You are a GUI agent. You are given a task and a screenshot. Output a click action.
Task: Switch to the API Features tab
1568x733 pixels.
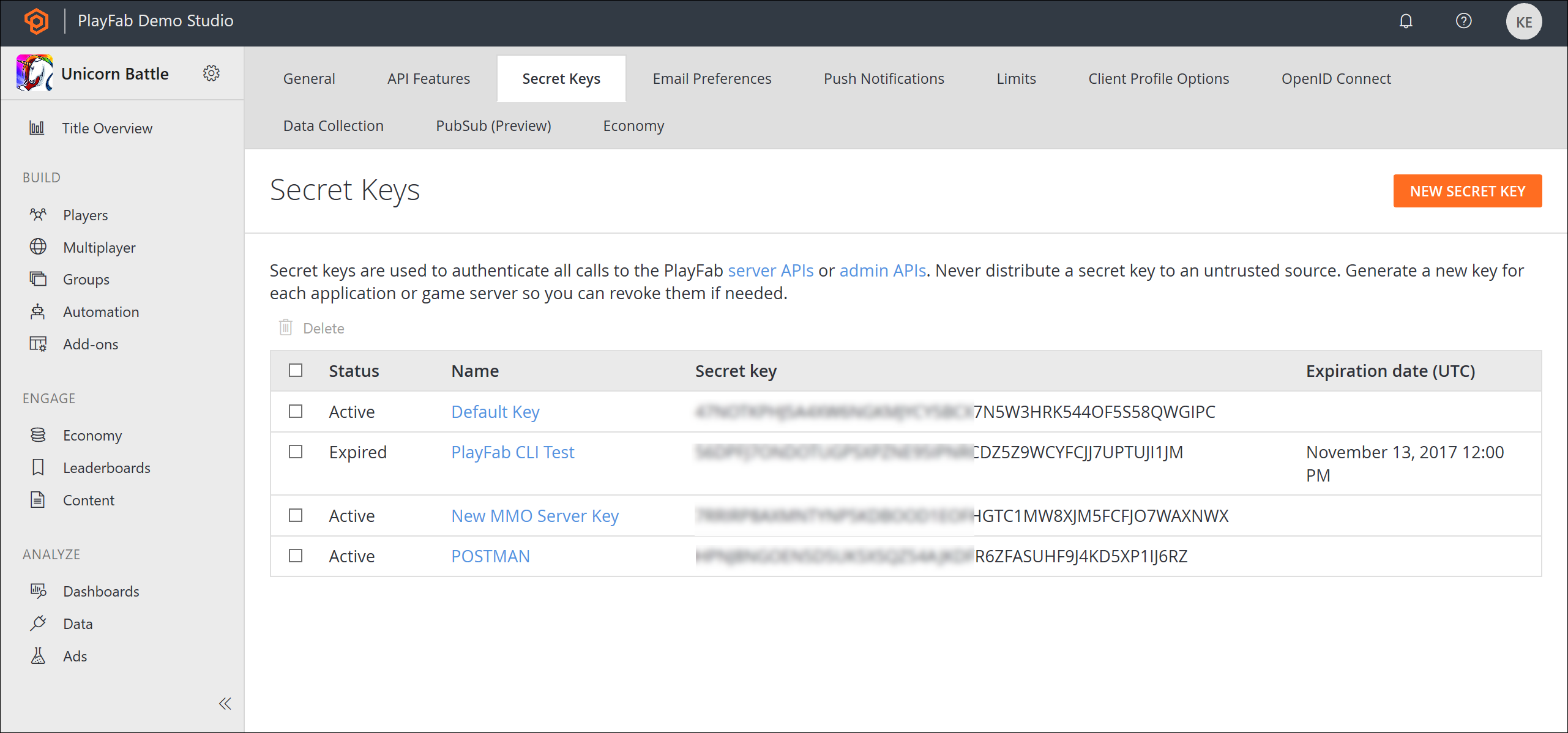[428, 79]
